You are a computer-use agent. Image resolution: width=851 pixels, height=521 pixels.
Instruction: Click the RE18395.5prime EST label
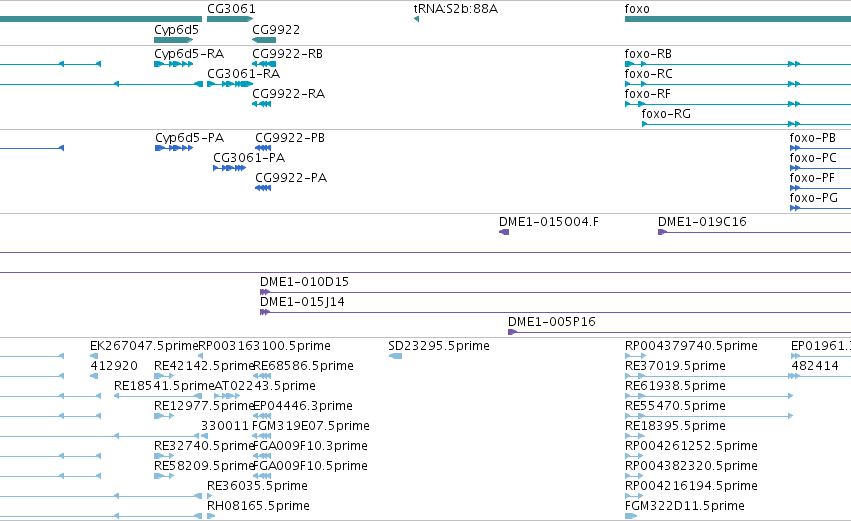click(x=675, y=426)
